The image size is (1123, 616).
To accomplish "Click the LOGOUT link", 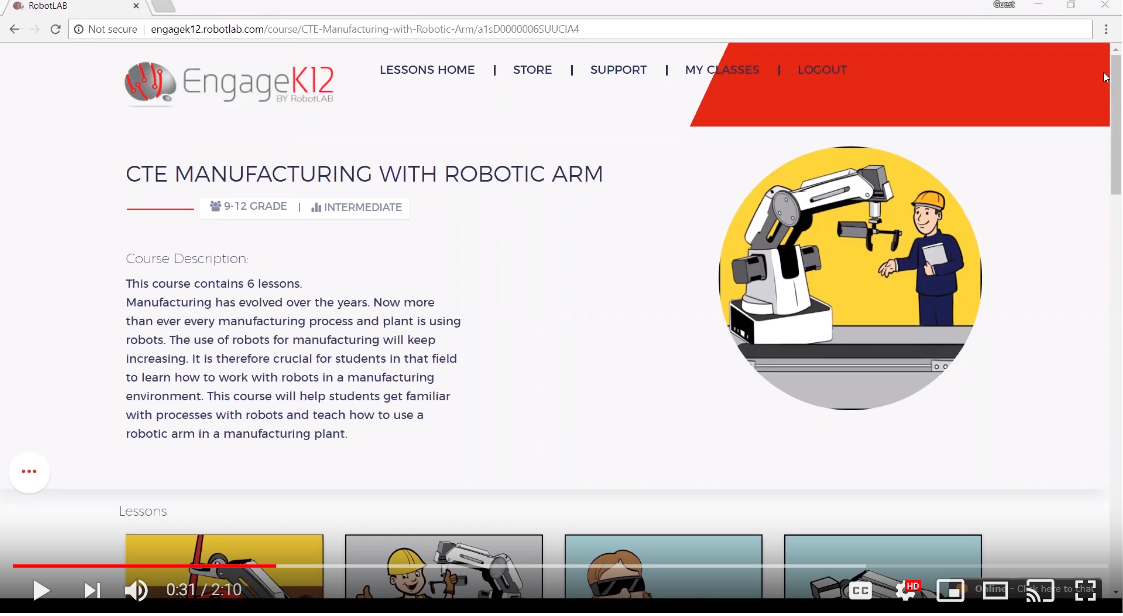I will coord(822,70).
